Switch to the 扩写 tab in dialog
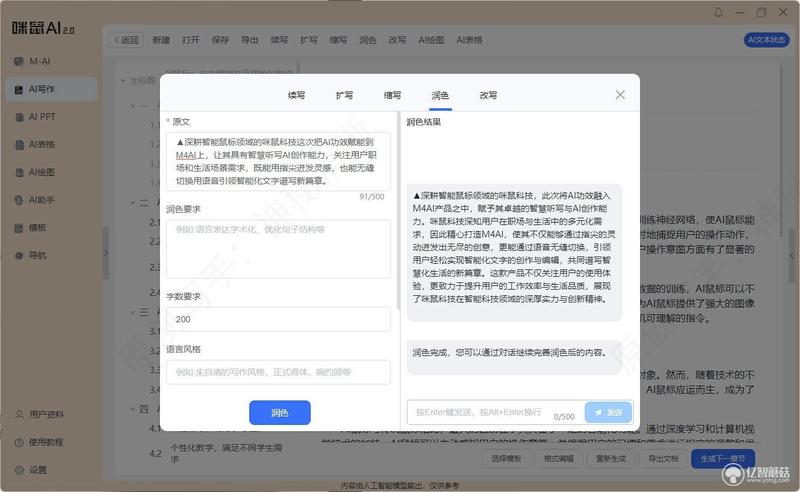The width and height of the screenshot is (800, 492). (x=344, y=95)
